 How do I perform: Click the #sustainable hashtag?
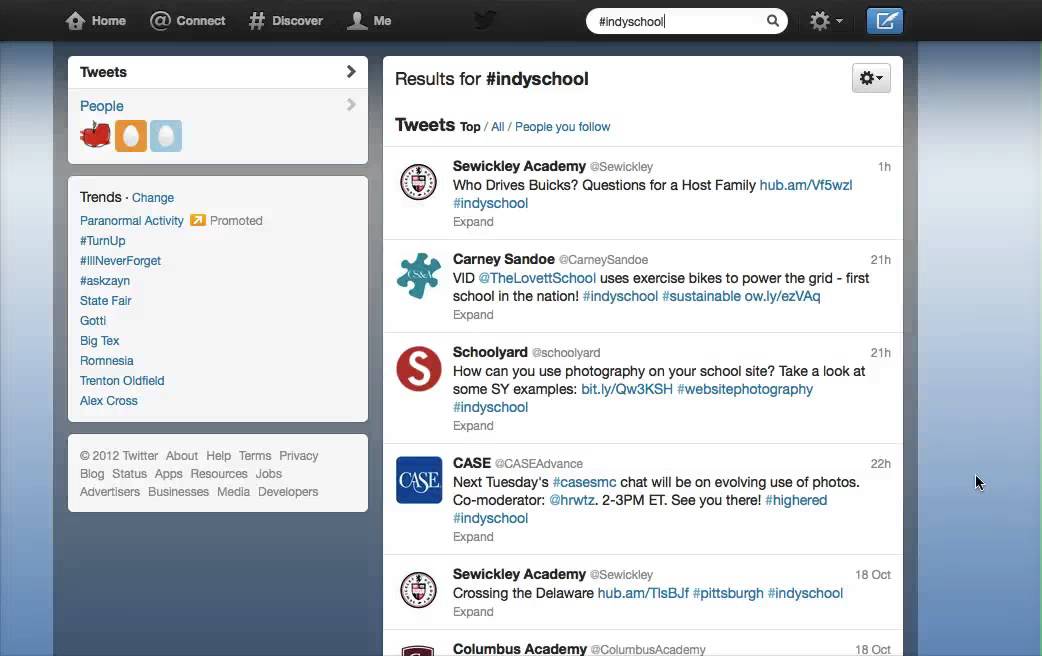click(x=701, y=296)
